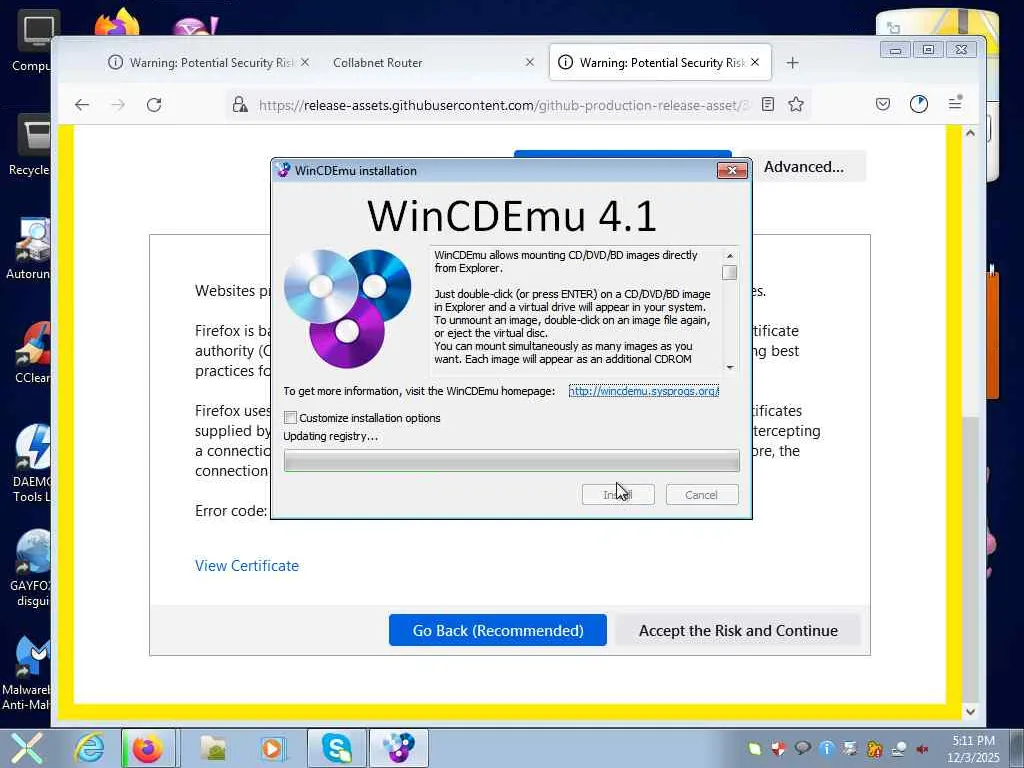Click the description box scroll-up arrow

[729, 255]
